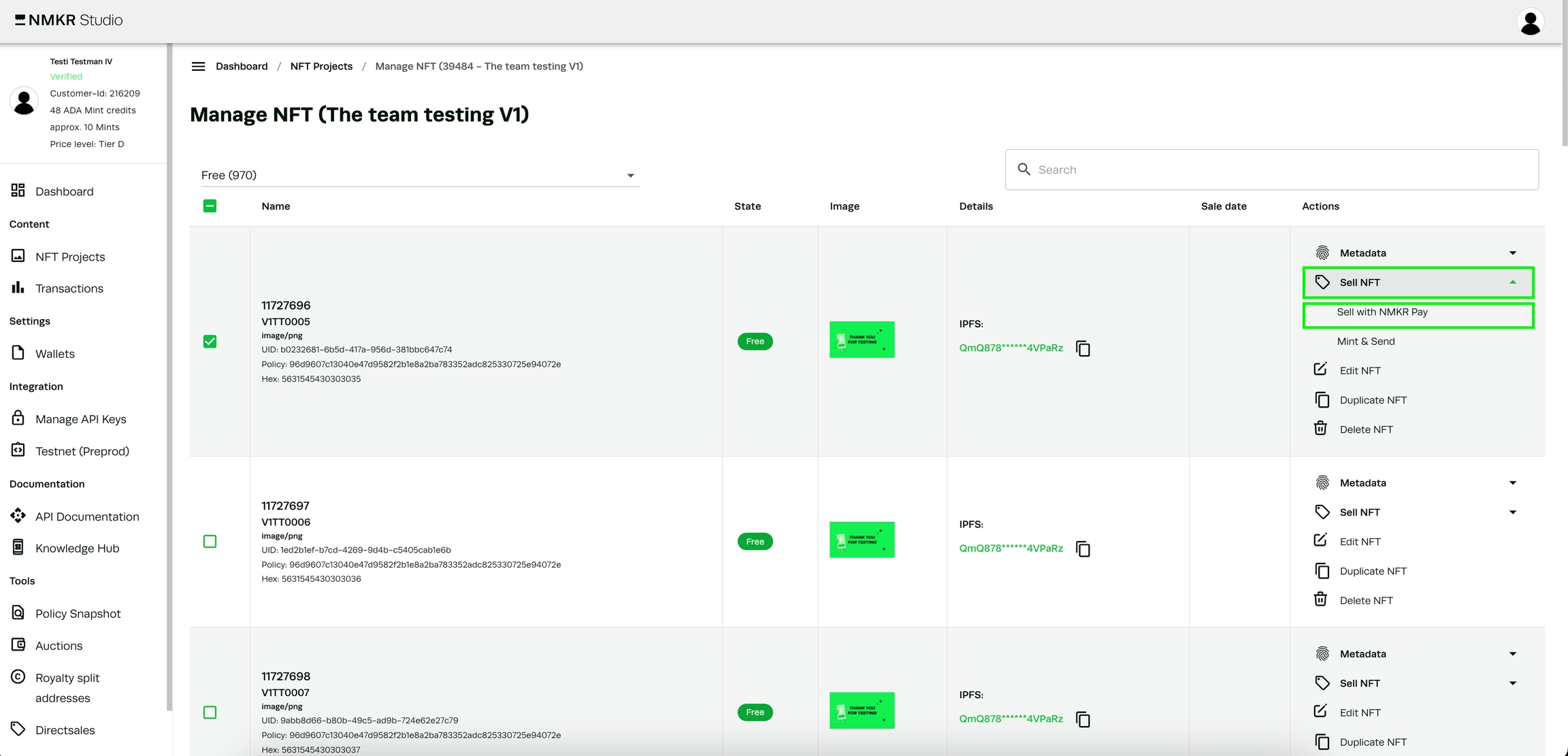The height and width of the screenshot is (756, 1568).
Task: Expand Sell NFT options for V1TT0006
Action: tap(1417, 512)
